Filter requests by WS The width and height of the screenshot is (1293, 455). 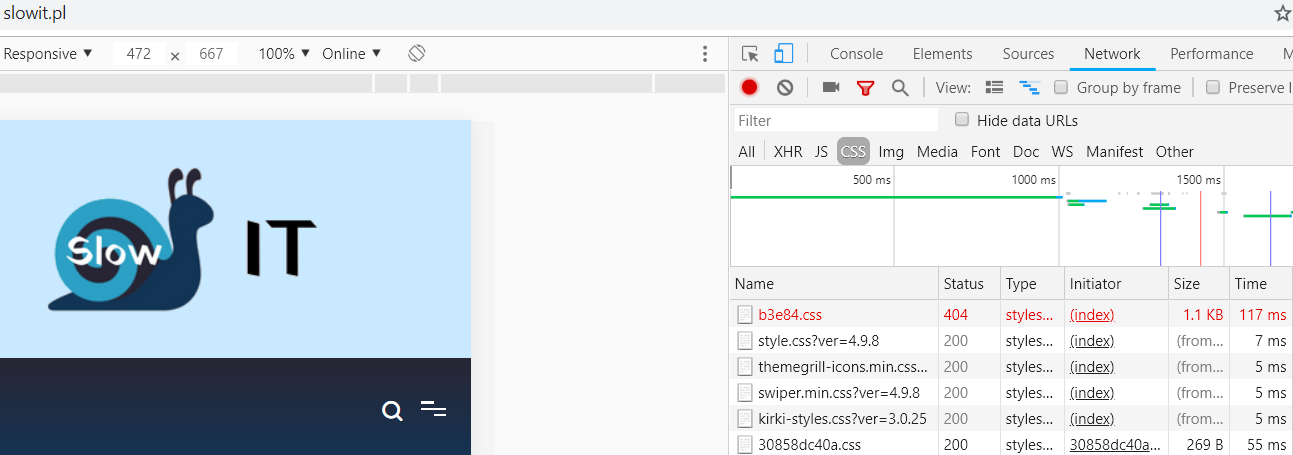click(1062, 152)
